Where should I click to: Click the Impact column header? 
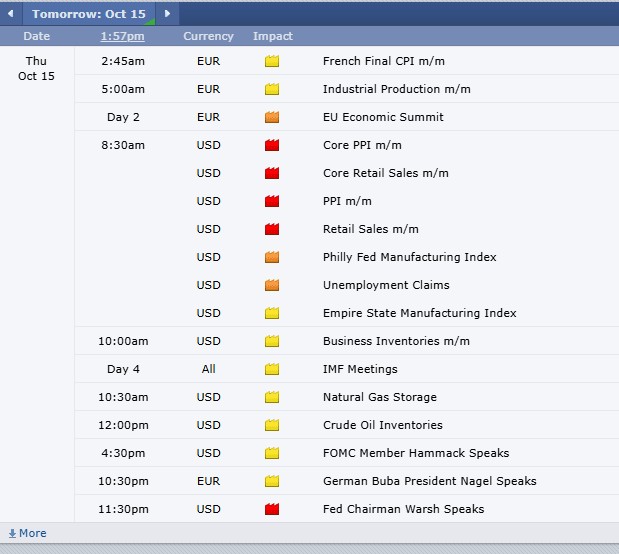point(273,36)
